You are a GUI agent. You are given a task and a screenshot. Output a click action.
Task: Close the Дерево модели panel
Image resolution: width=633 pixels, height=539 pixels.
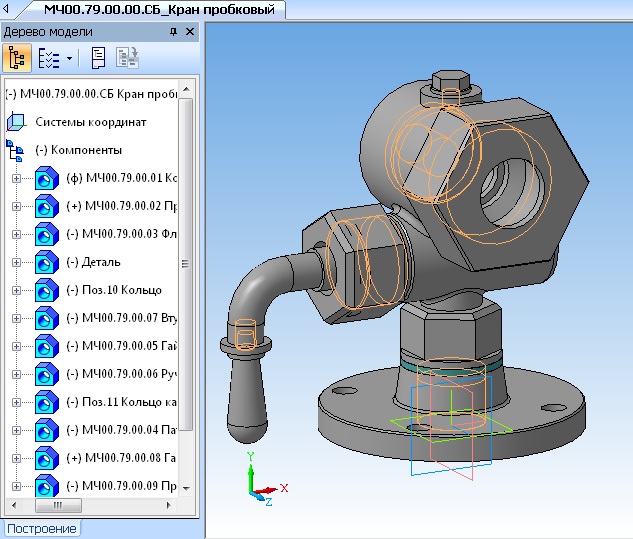(x=188, y=32)
